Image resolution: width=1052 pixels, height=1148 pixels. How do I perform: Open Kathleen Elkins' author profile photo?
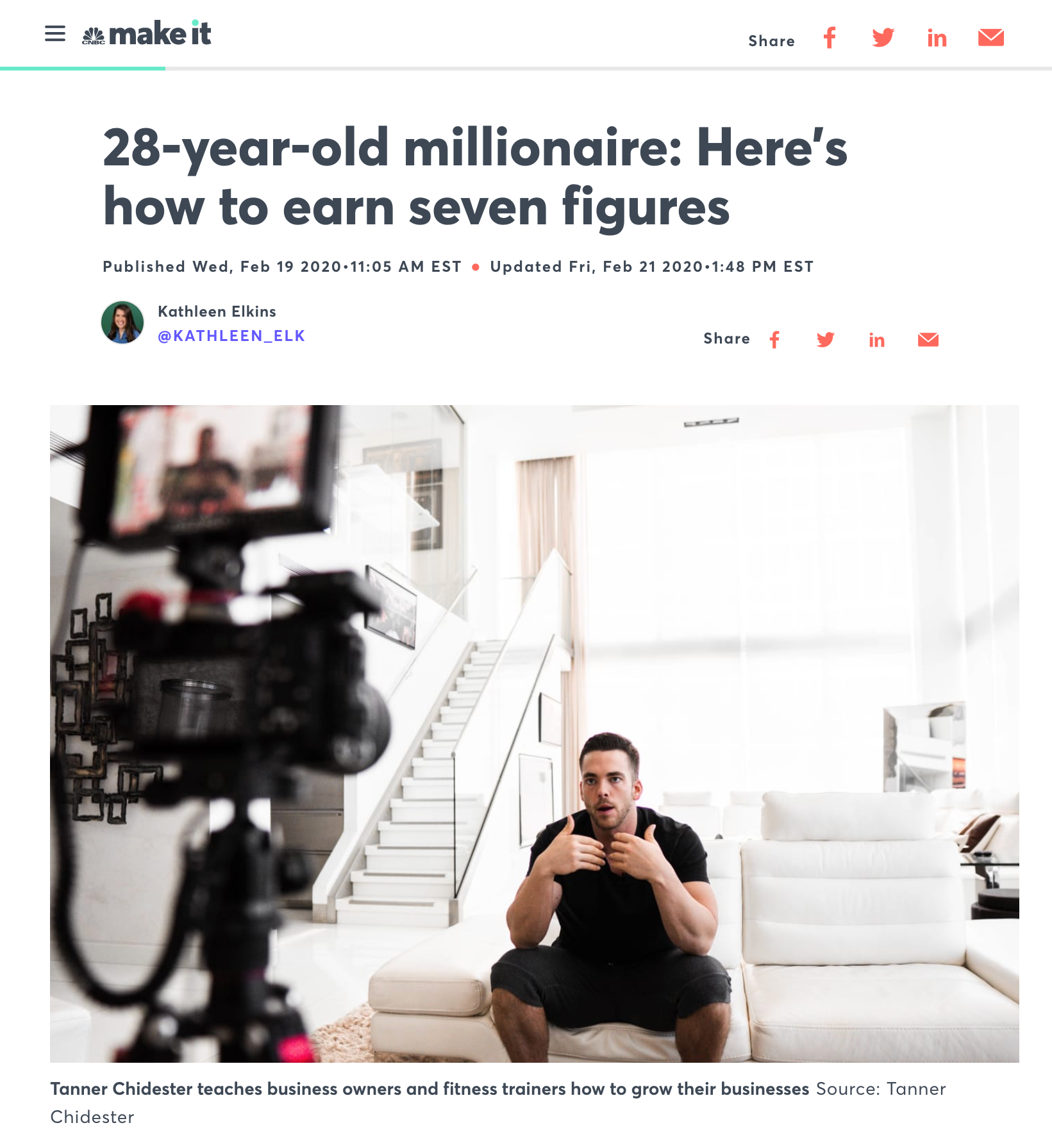122,322
